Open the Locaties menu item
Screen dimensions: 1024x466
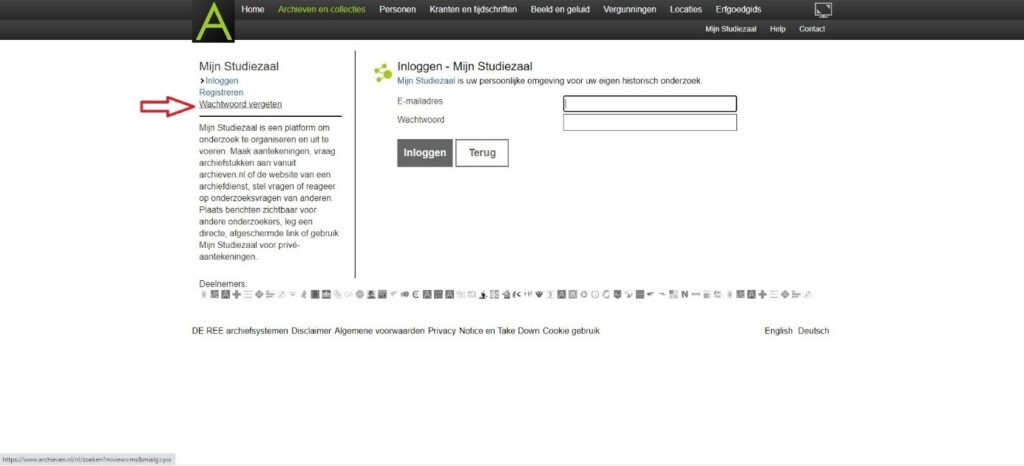pyautogui.click(x=686, y=10)
